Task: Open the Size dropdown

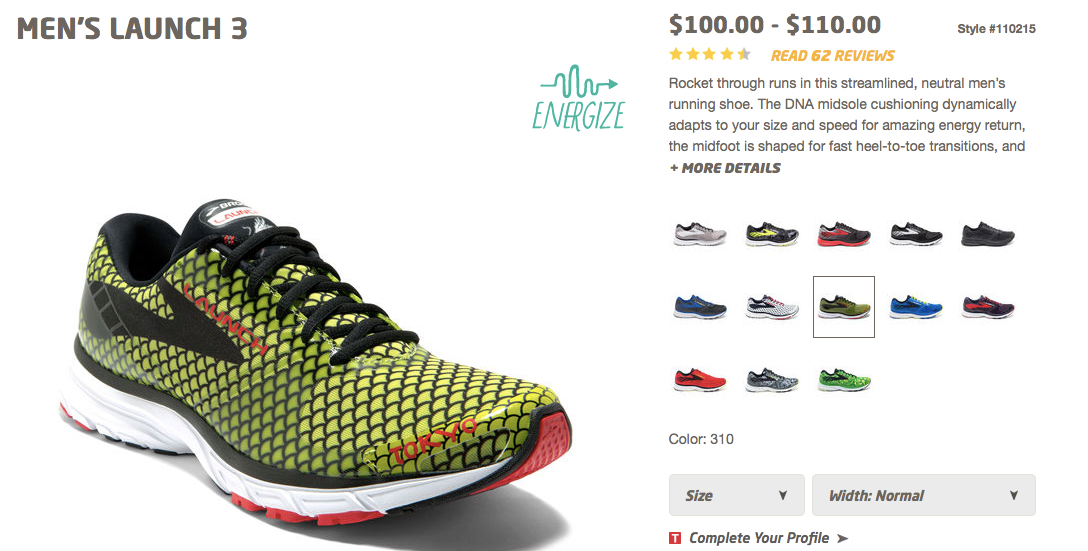Action: coord(736,495)
